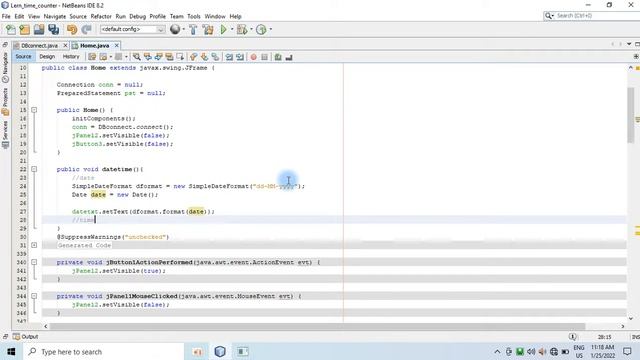Switch editor to Source view
This screenshot has height=360, width=640.
tap(23, 57)
